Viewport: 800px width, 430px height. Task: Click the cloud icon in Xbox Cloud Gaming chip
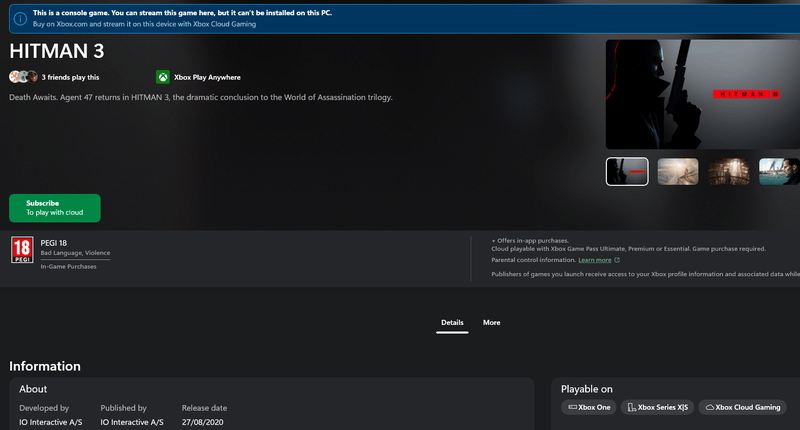[x=710, y=407]
